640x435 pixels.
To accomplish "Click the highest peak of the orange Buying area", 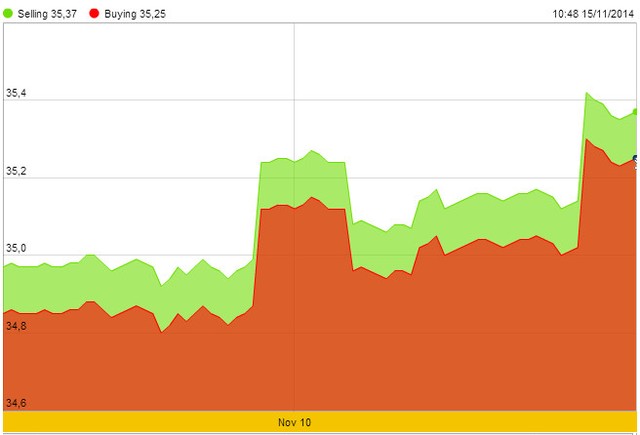I will (587, 141).
